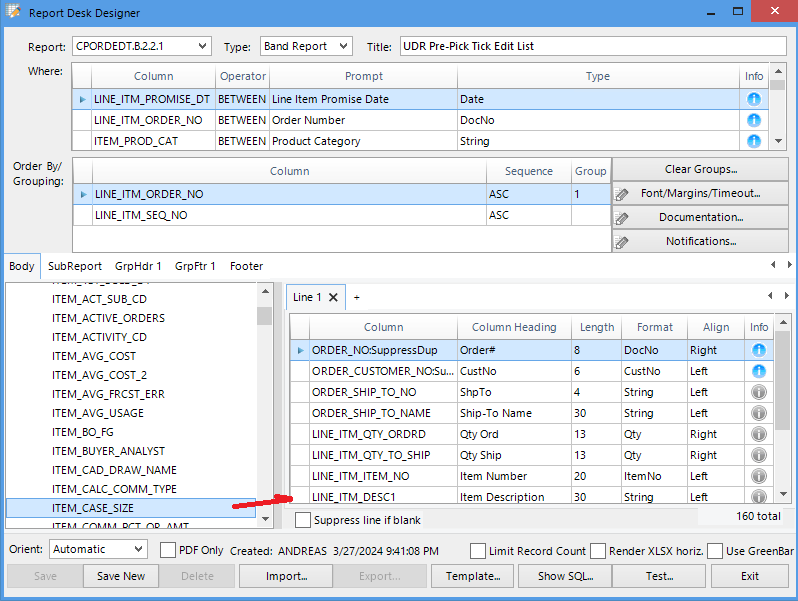Screen dimensions: 798x601
Task: Click pencil icon on Font/Margins/Timeout button
Action: pyautogui.click(x=621, y=194)
